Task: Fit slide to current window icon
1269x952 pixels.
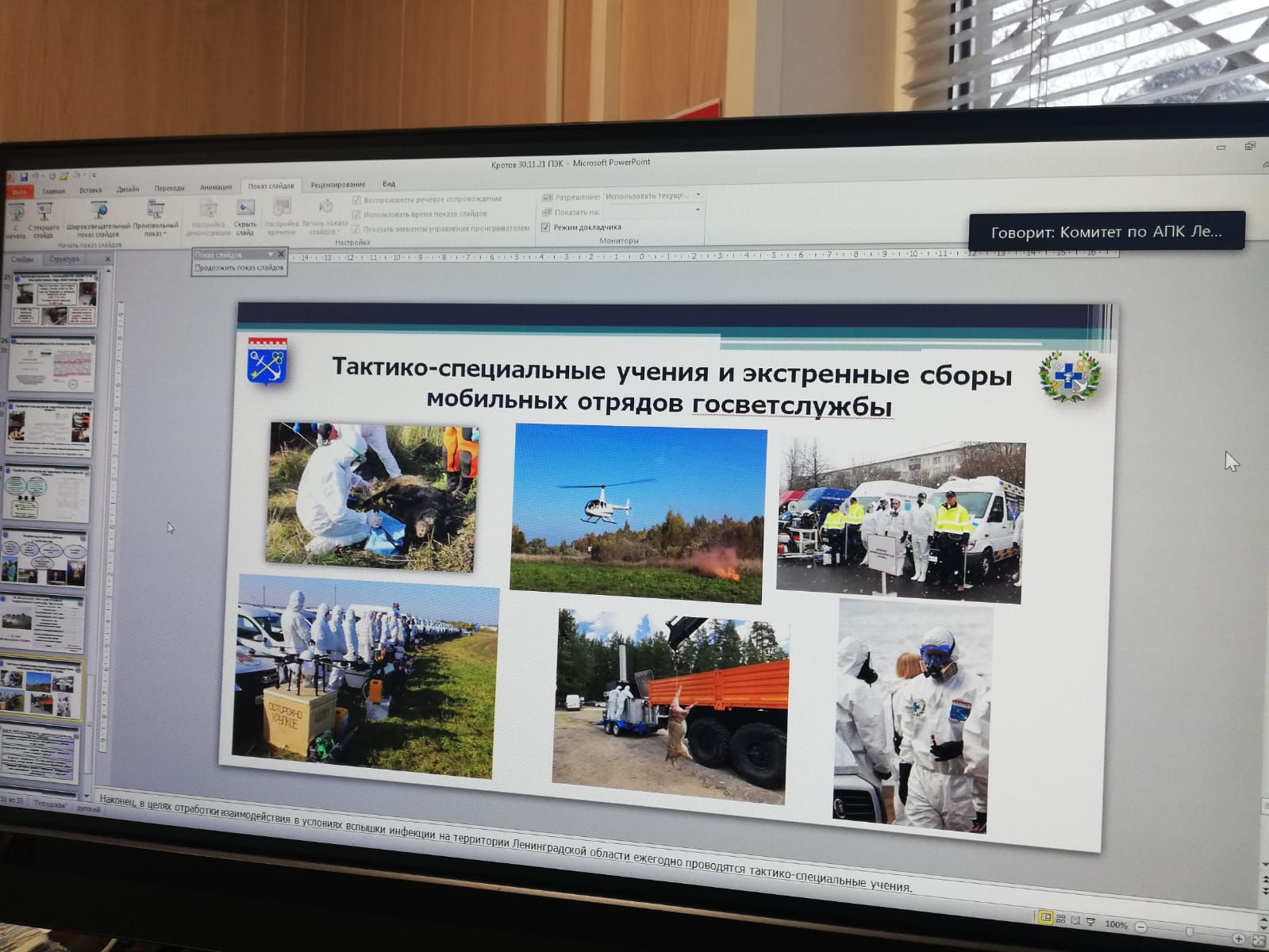Action: (x=1260, y=940)
